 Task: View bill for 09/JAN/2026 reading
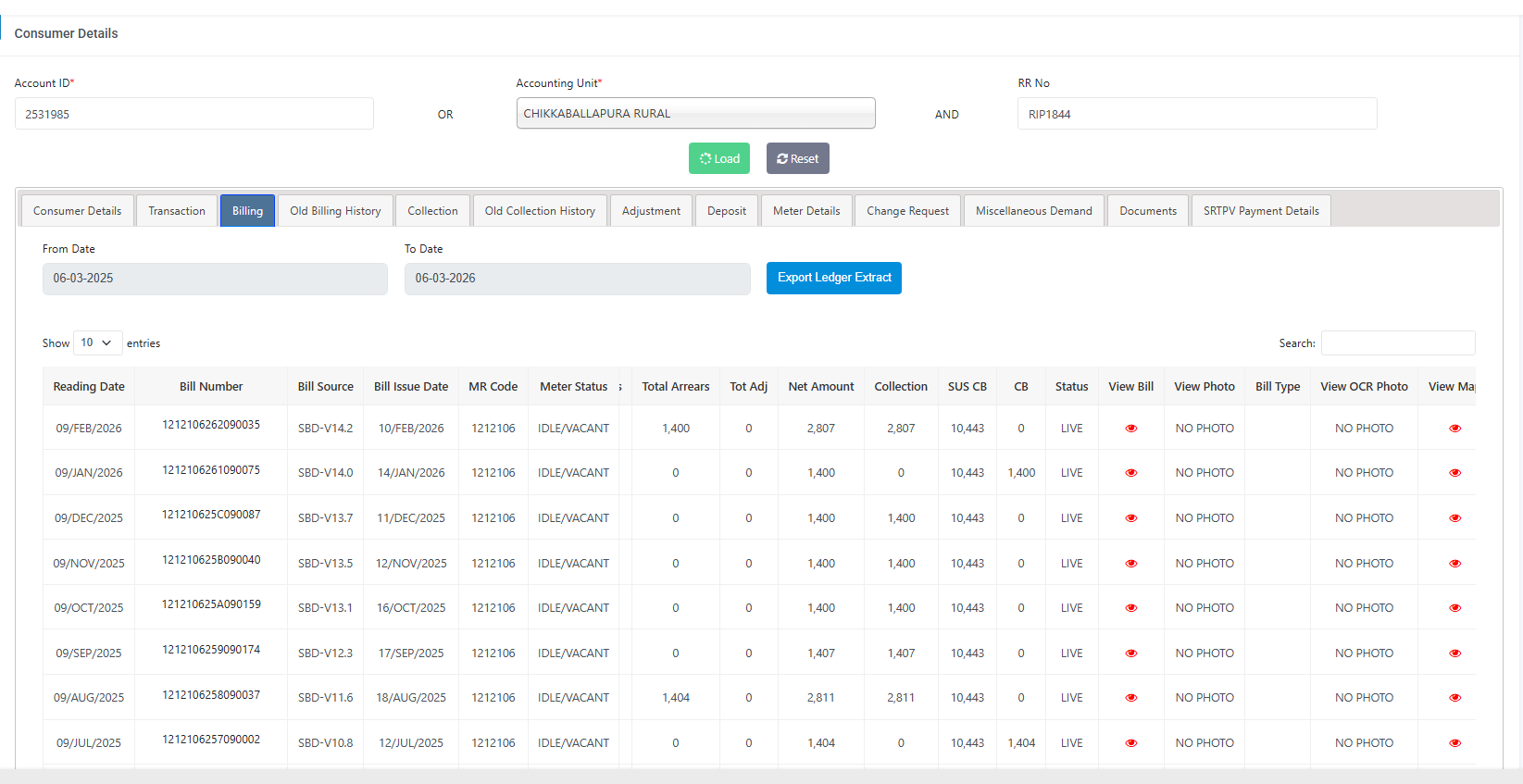point(1130,473)
